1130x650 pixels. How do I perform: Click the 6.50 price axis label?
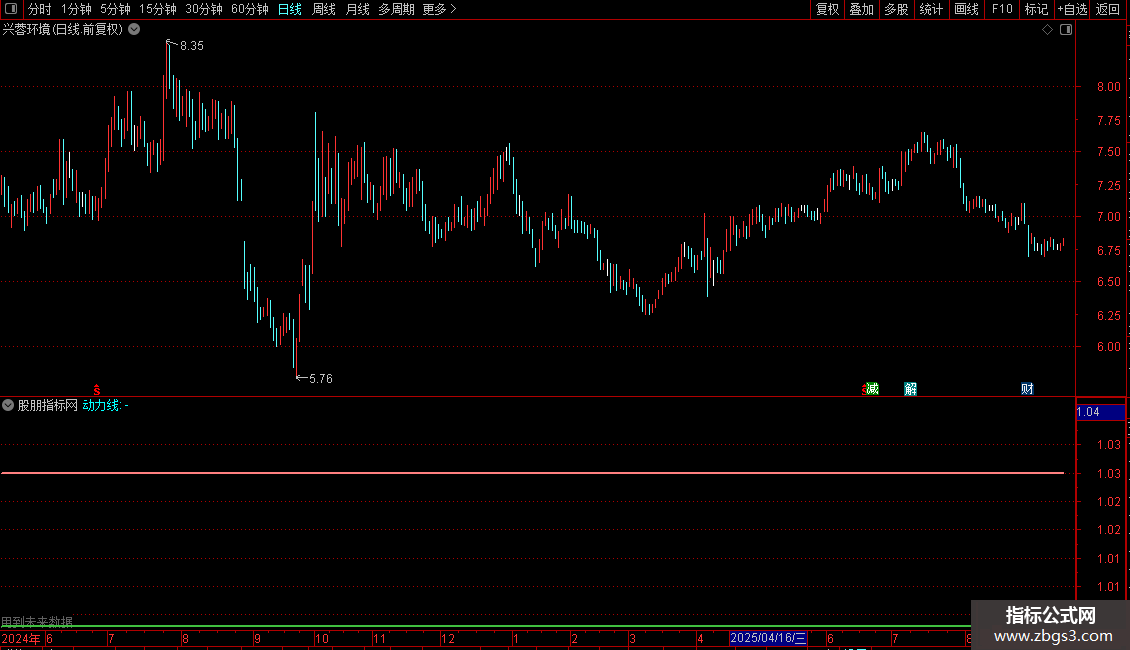[x=1109, y=281]
